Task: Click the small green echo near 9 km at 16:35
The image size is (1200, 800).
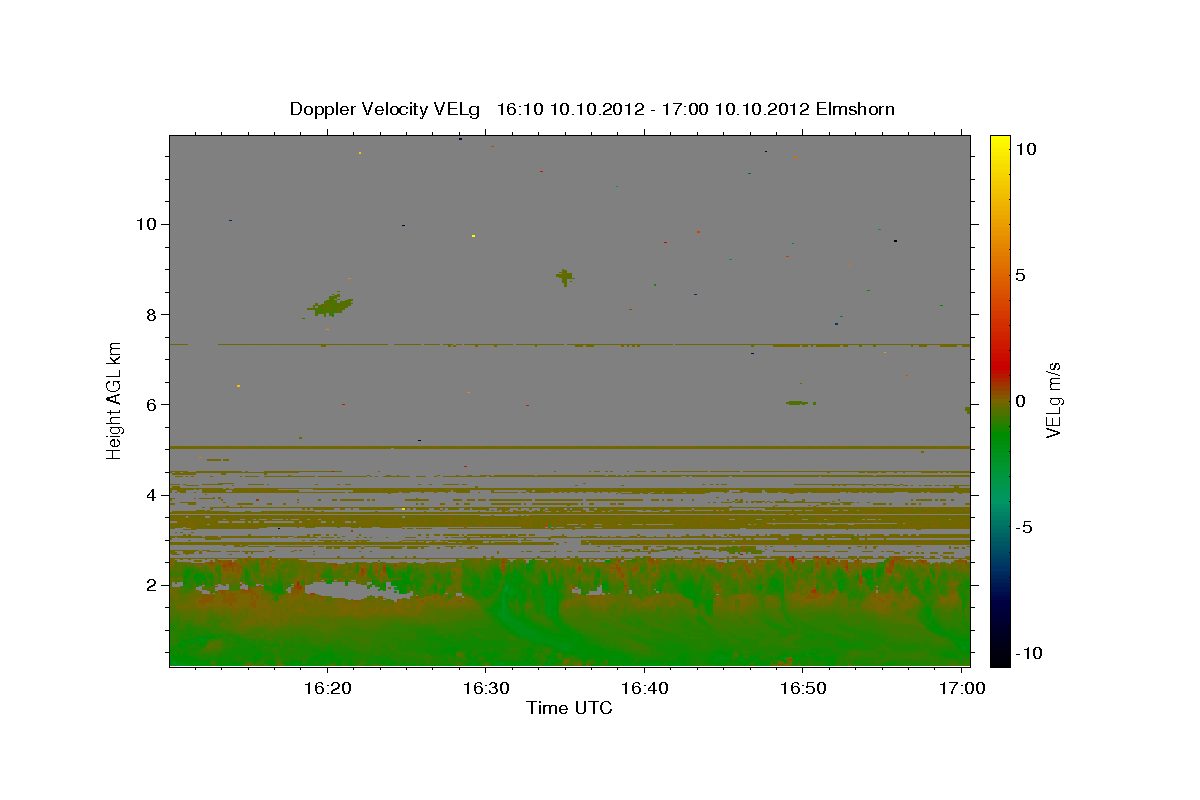Action: point(565,277)
